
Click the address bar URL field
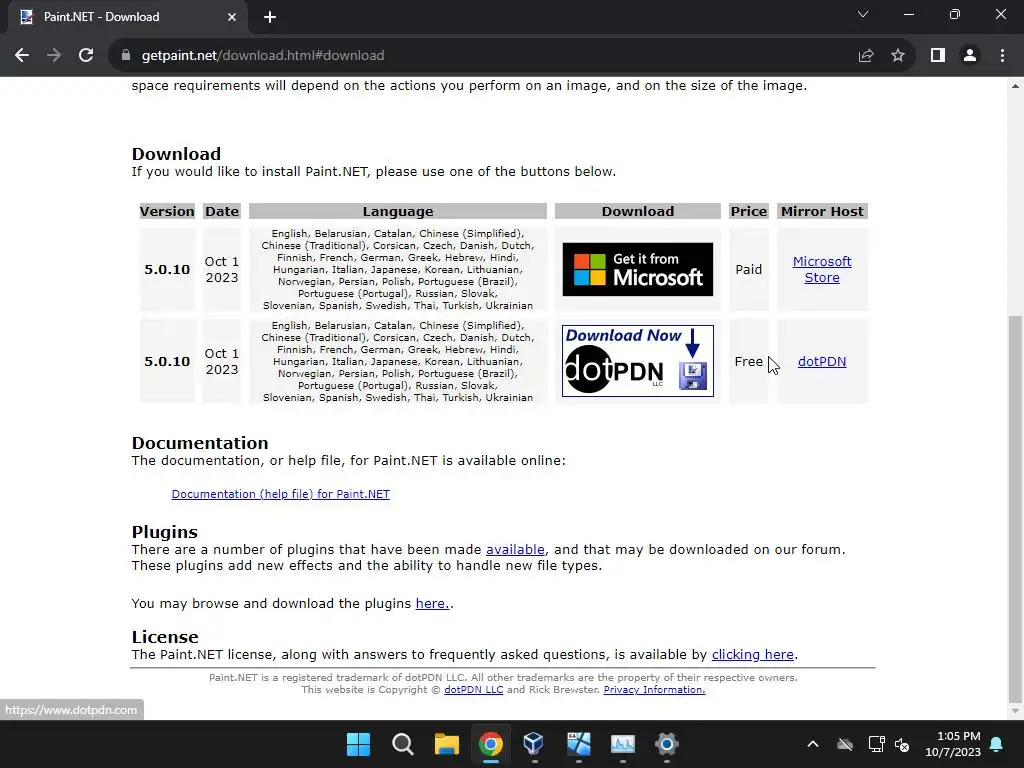485,56
